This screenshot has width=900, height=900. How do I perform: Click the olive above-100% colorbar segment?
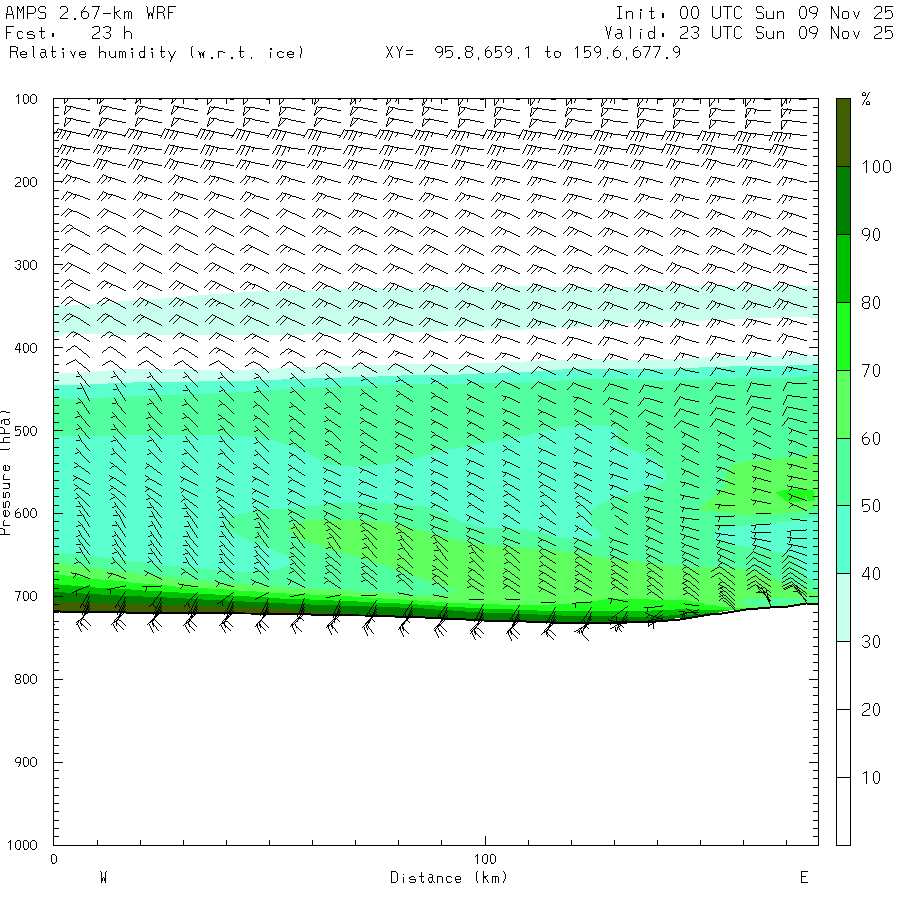coord(843,133)
